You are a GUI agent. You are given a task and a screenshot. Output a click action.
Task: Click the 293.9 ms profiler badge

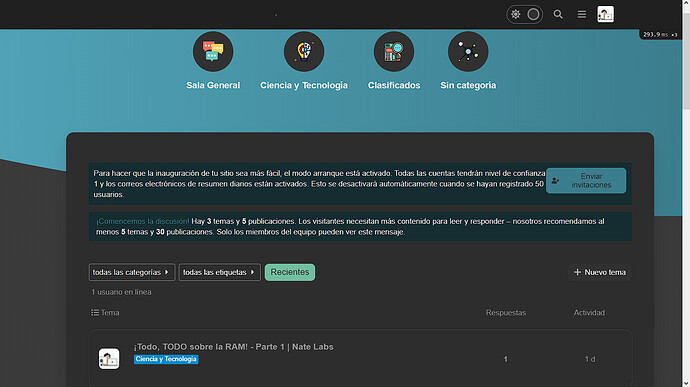[660, 34]
